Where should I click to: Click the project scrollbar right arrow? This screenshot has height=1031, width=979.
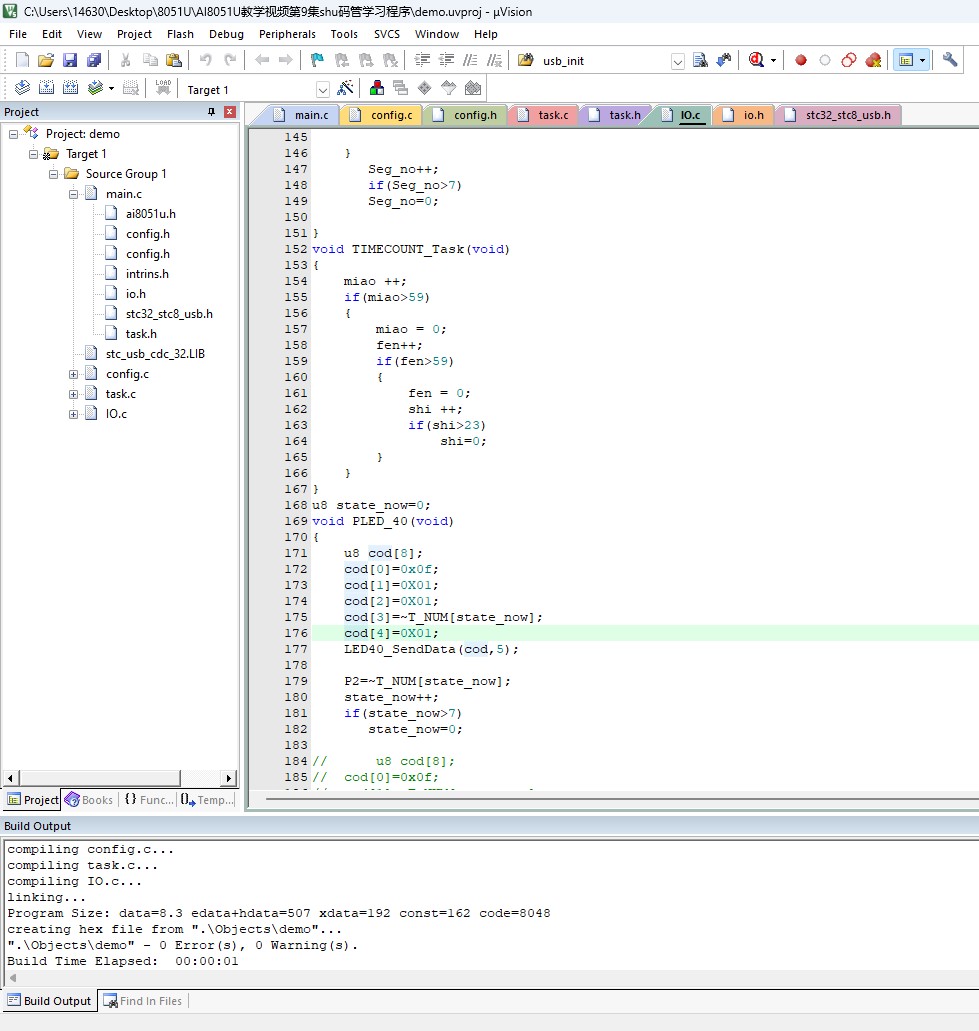pyautogui.click(x=228, y=779)
